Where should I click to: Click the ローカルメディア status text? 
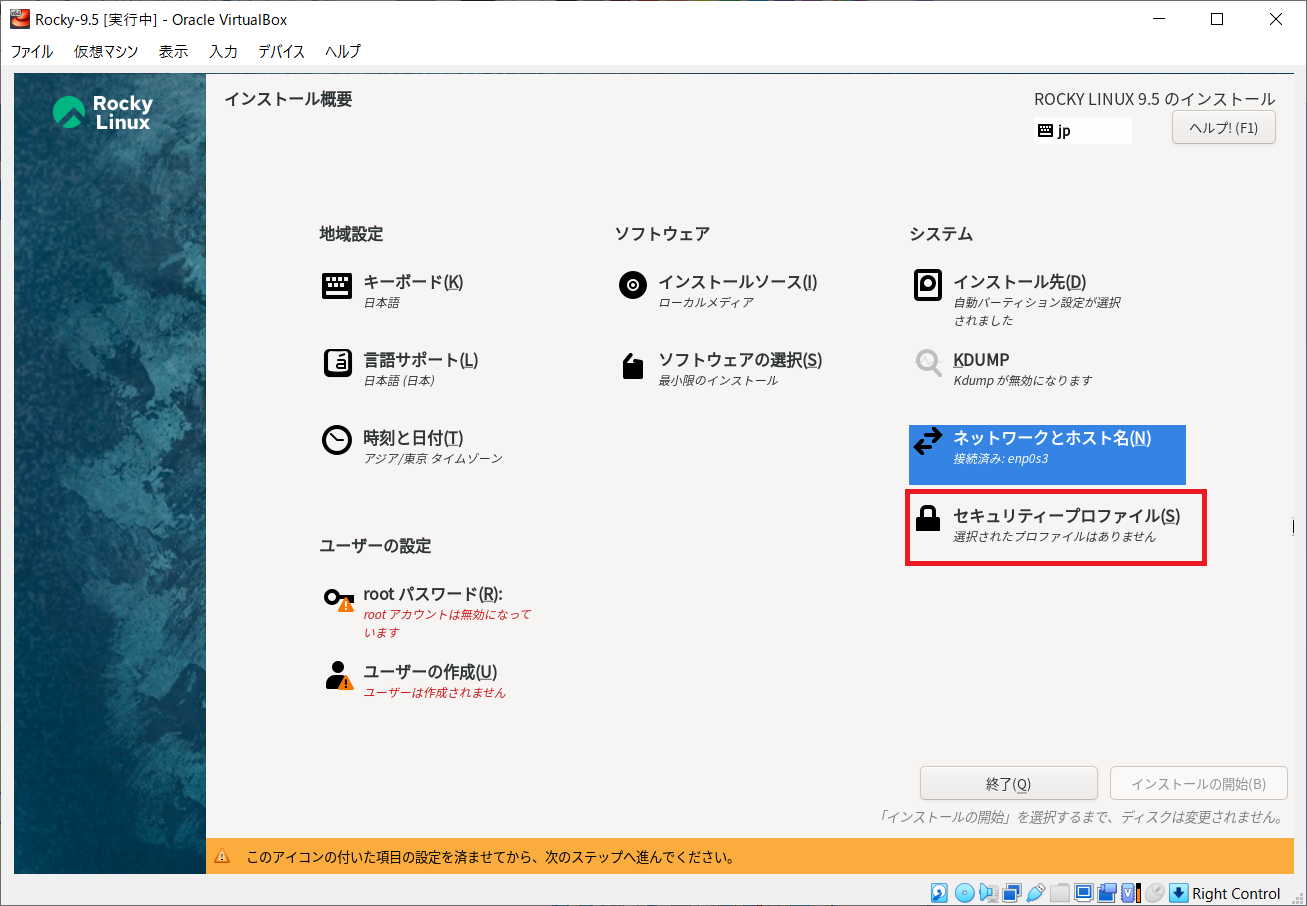706,303
